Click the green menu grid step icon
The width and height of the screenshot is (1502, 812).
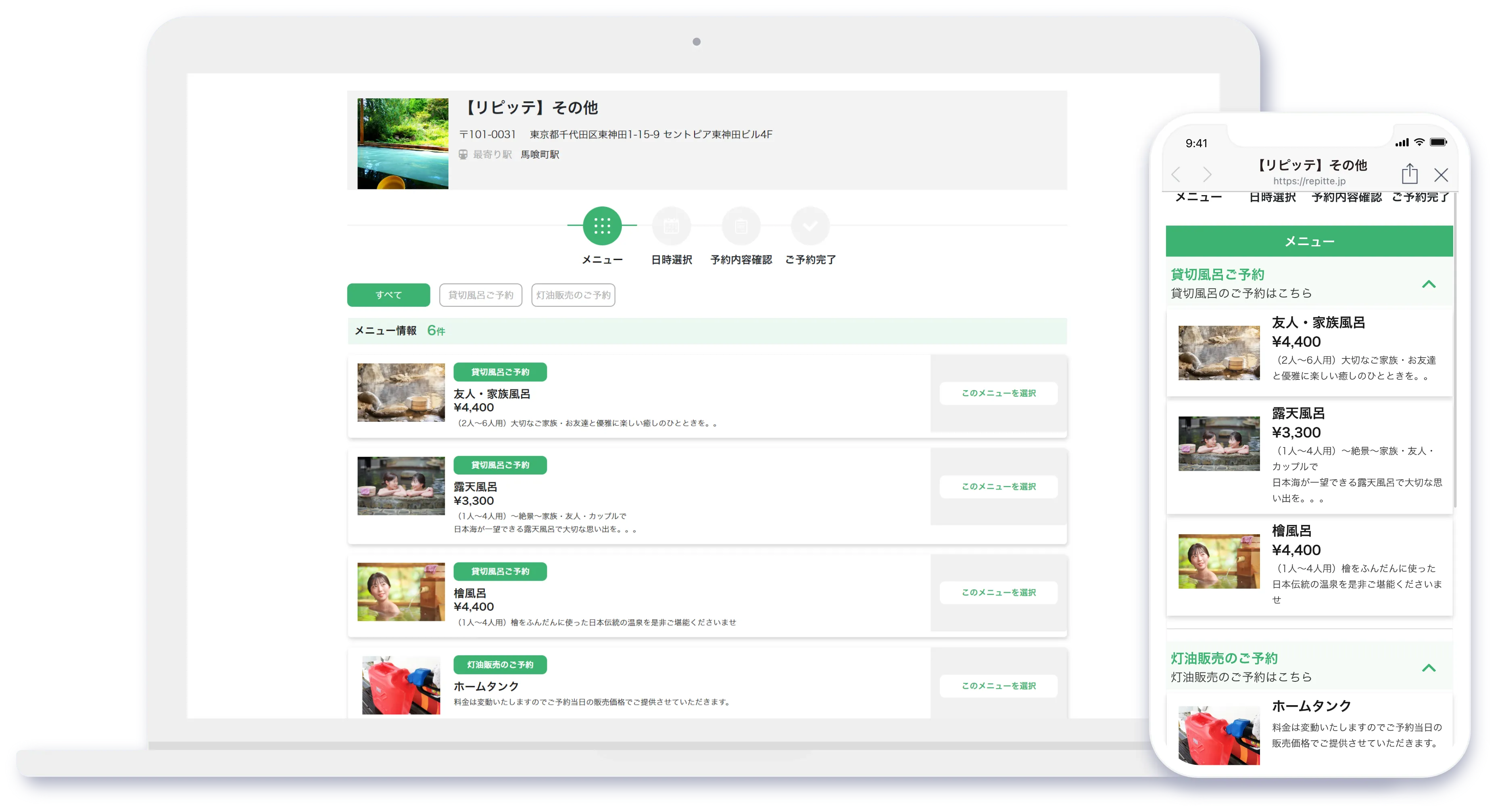pyautogui.click(x=602, y=226)
